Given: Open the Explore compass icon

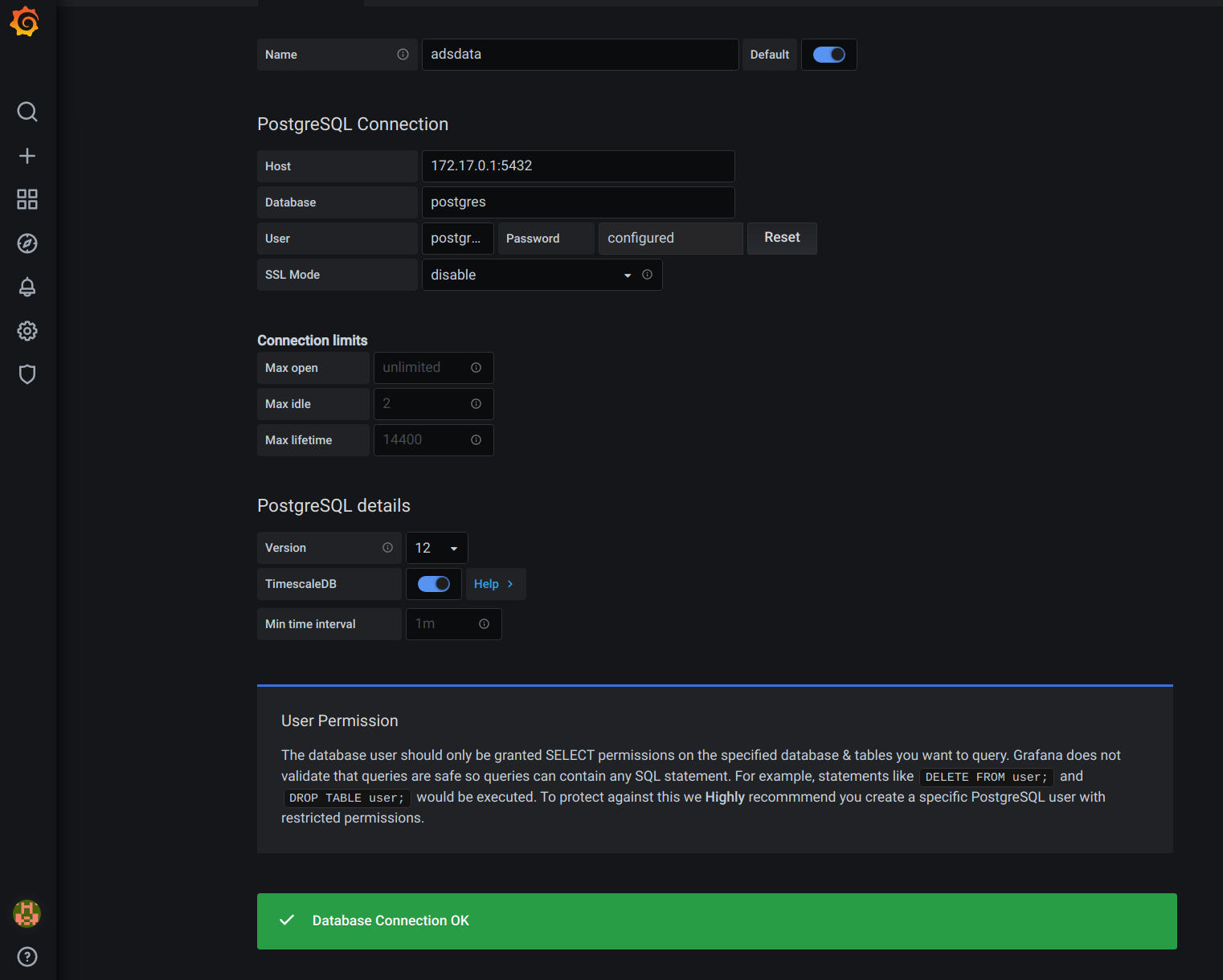Looking at the screenshot, I should [27, 243].
